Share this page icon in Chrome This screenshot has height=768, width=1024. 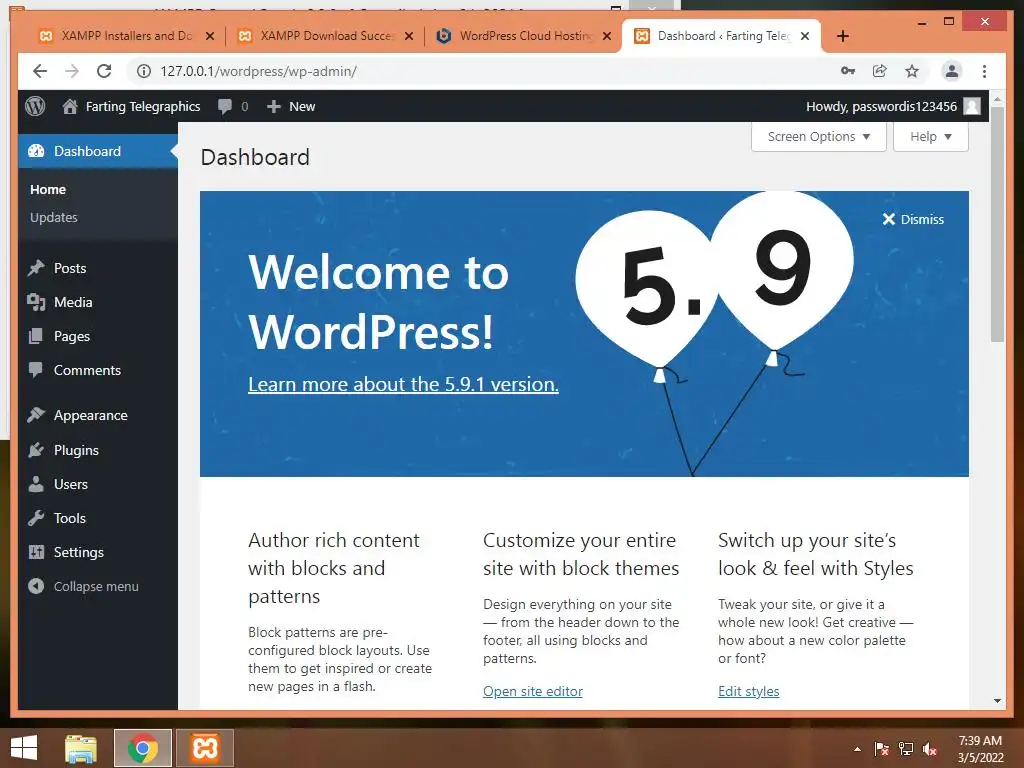pos(880,71)
